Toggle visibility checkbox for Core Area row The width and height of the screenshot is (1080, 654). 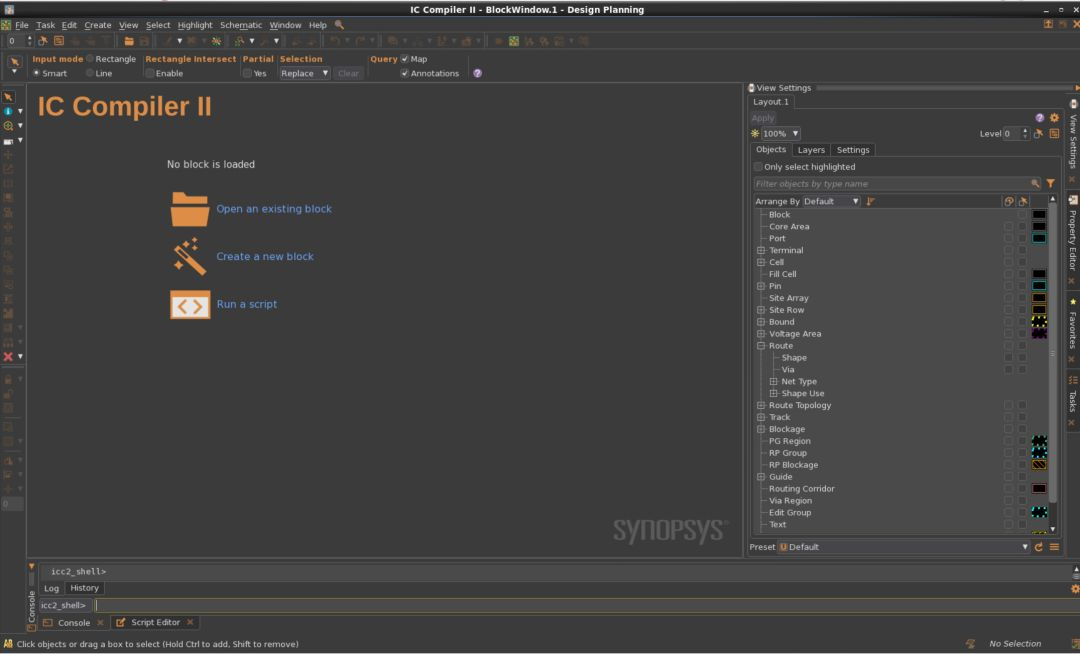point(1008,226)
